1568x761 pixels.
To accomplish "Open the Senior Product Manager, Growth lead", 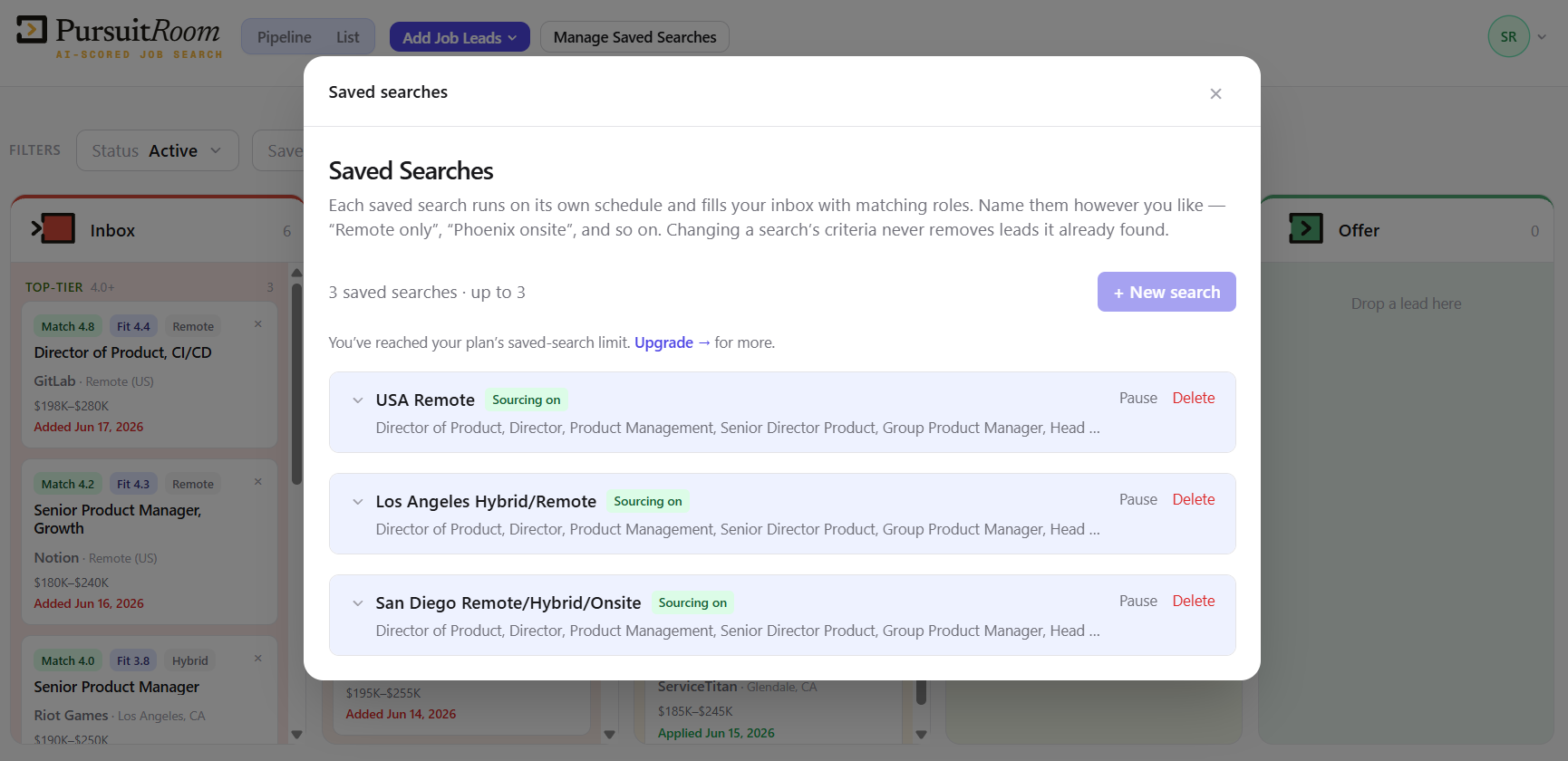I will pos(118,519).
